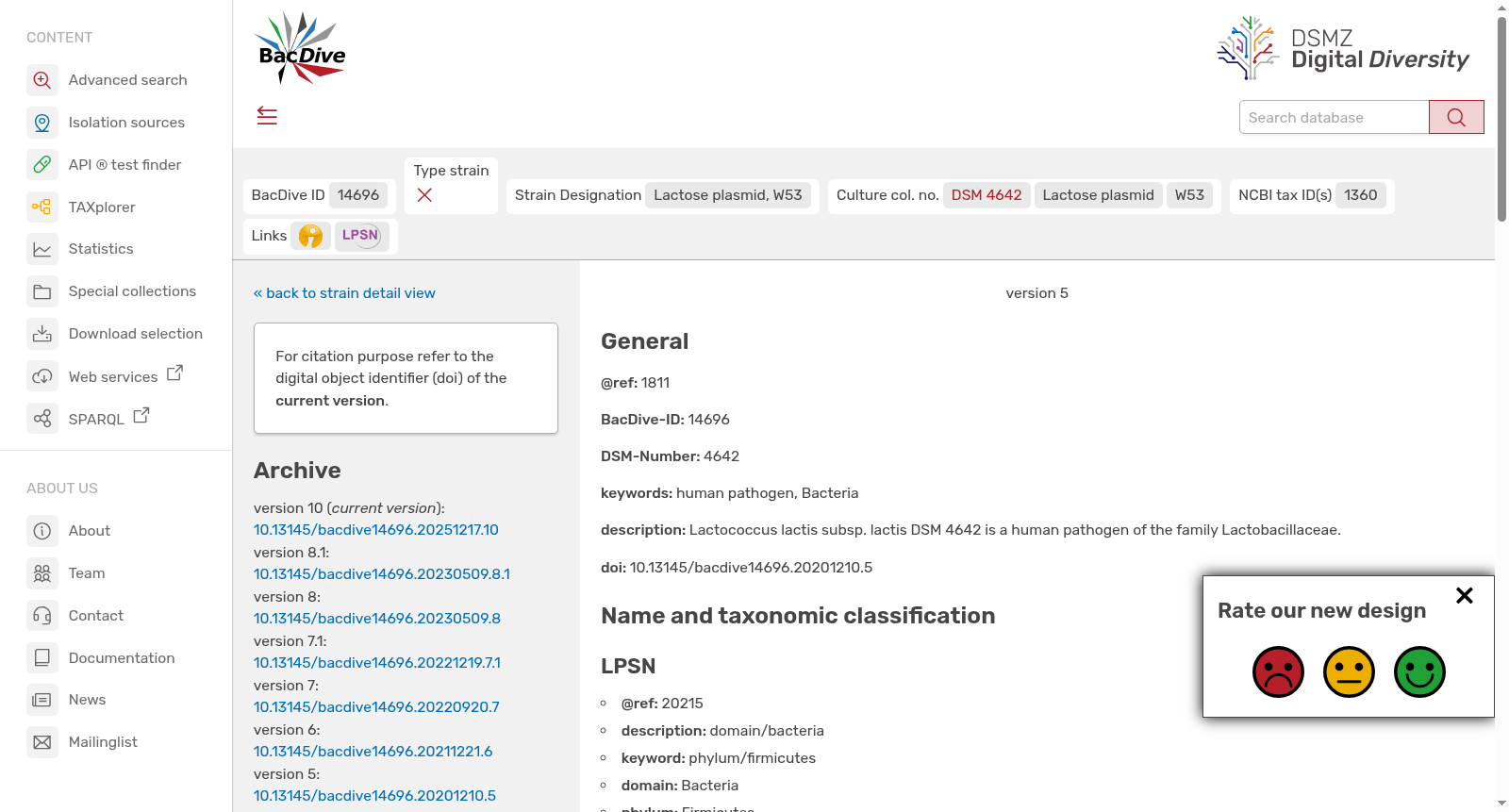Open version 5 DOI link

coord(374,796)
